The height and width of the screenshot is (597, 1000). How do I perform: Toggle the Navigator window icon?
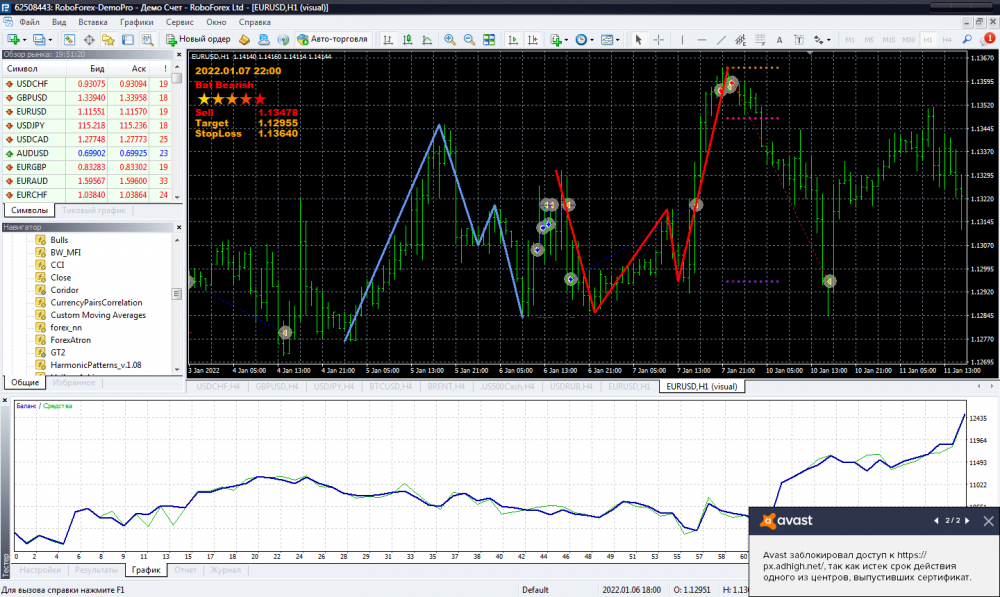[x=108, y=40]
